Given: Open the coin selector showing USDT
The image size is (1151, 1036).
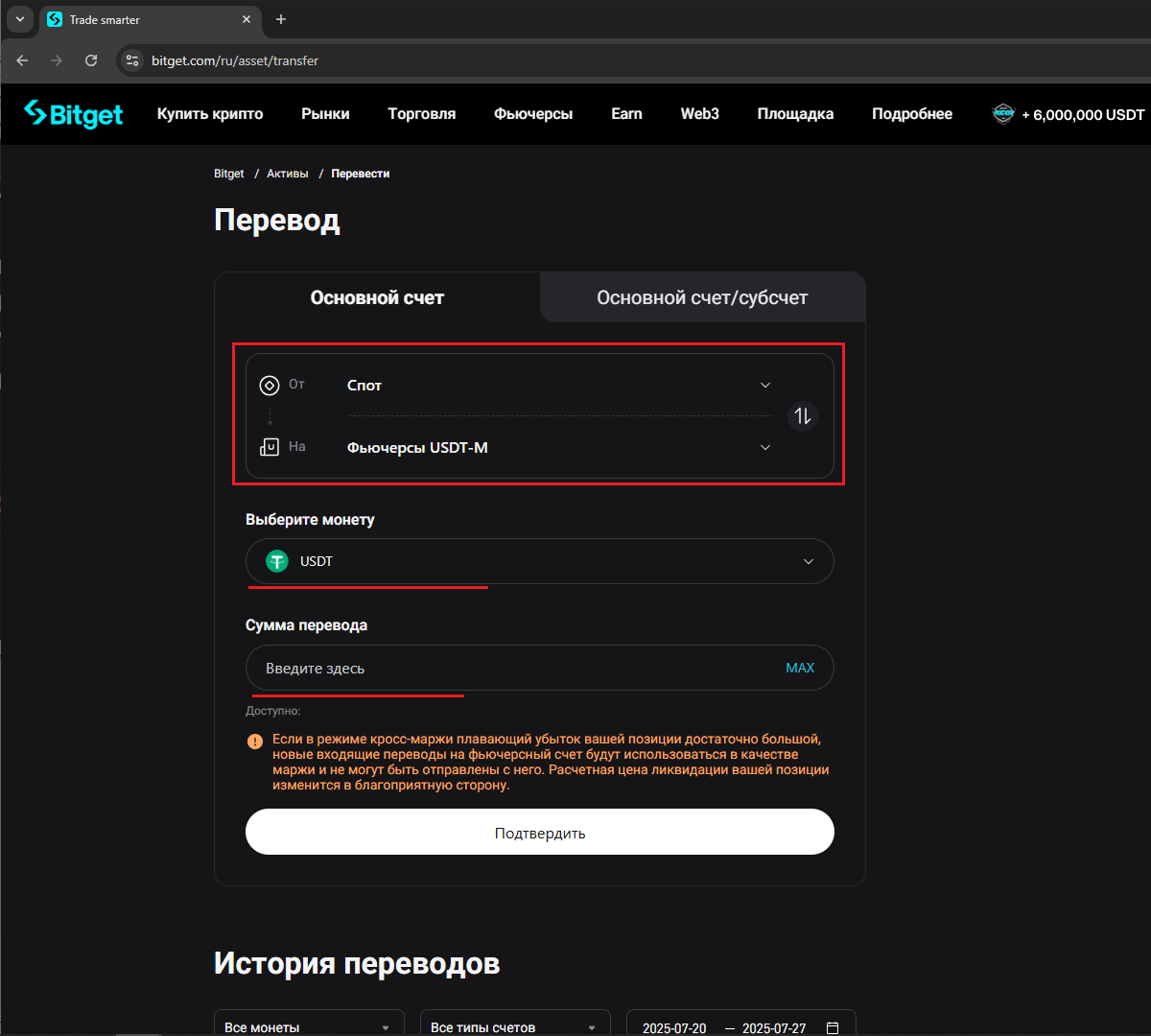Looking at the screenshot, I should click(540, 561).
